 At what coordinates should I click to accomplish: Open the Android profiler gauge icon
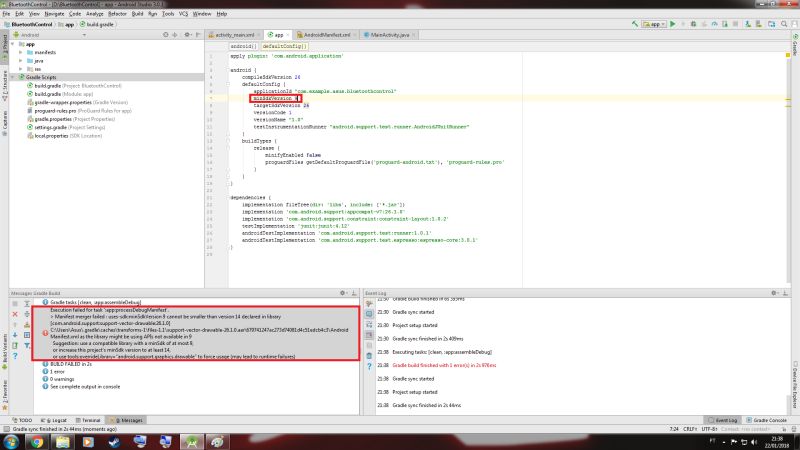point(714,24)
